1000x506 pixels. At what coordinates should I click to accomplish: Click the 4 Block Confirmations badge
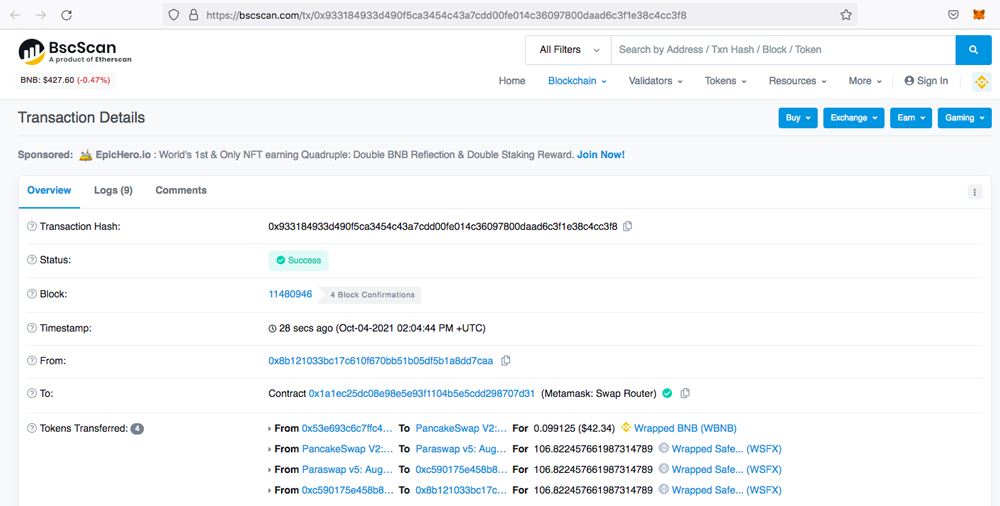click(370, 295)
